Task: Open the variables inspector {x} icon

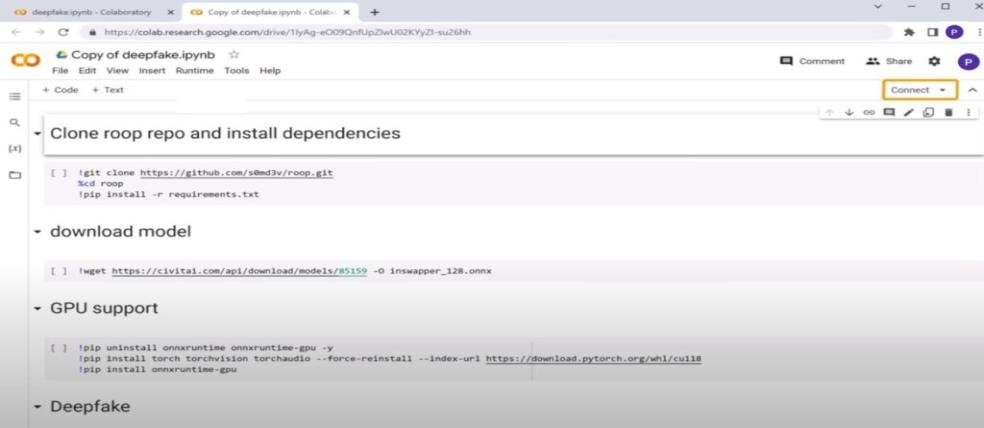Action: click(15, 148)
